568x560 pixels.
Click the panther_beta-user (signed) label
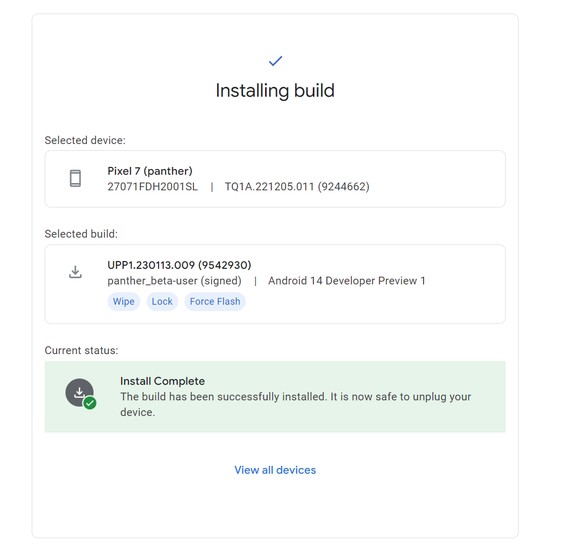[x=174, y=281]
